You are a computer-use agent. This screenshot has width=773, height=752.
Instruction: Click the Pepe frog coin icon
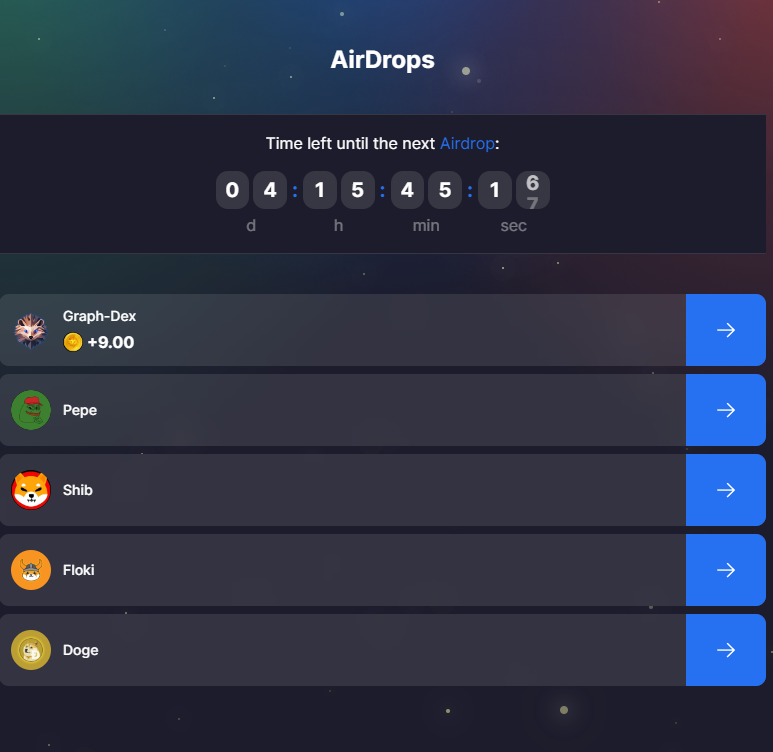[x=31, y=410]
